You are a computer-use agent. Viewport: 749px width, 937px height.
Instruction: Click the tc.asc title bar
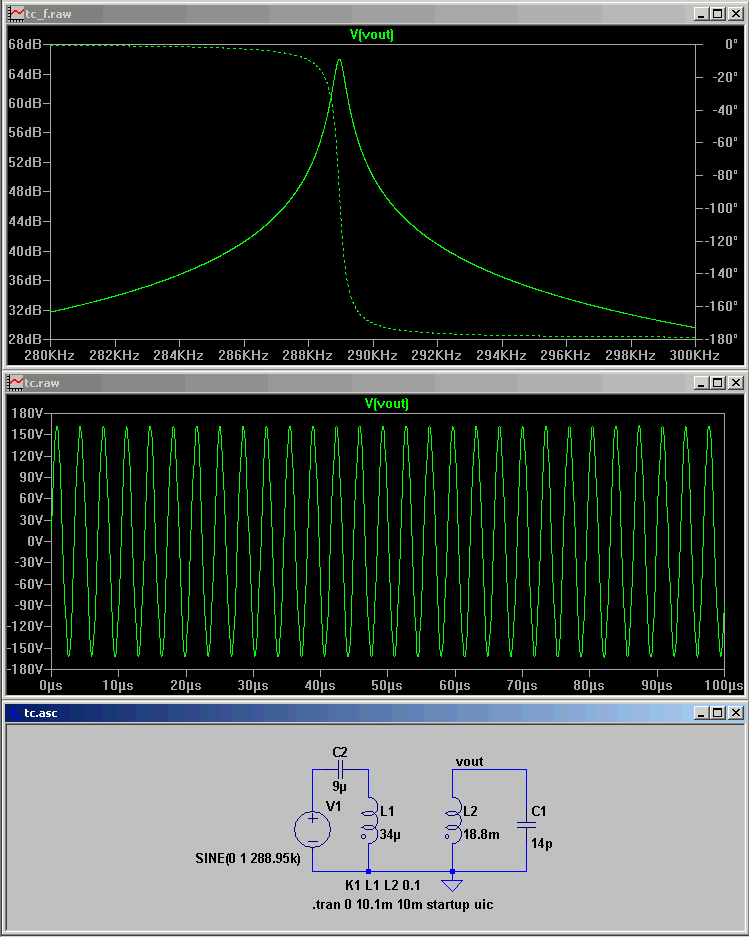(x=374, y=713)
